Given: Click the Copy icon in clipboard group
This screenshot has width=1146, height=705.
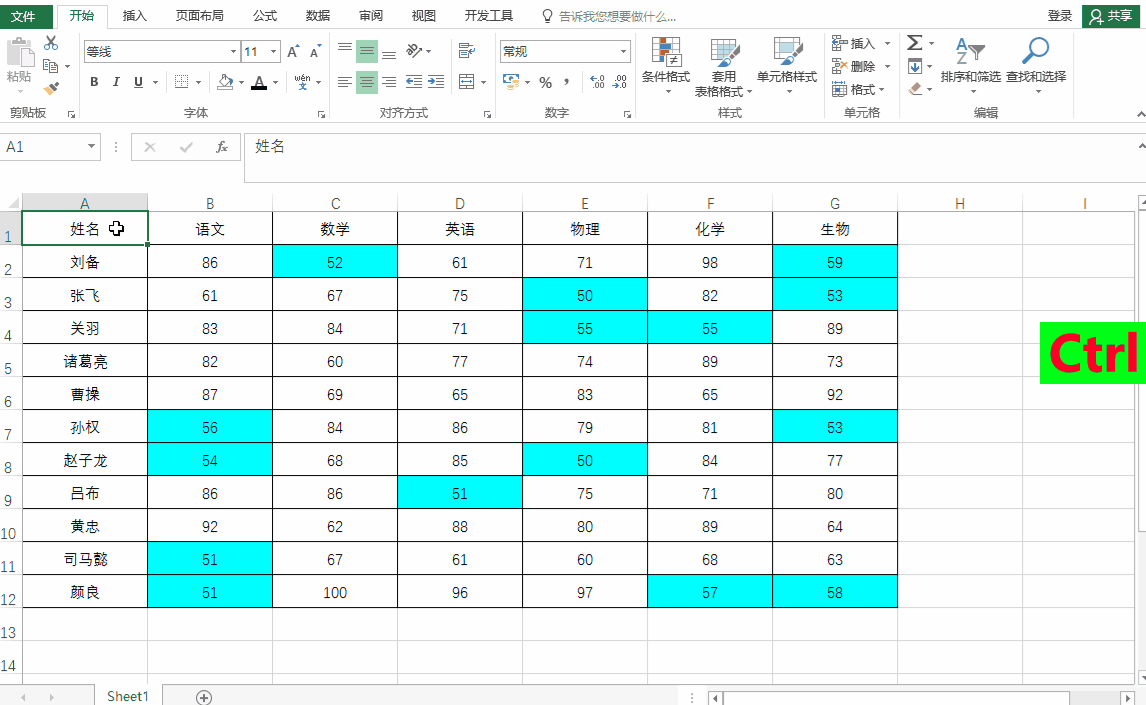Looking at the screenshot, I should [x=50, y=66].
